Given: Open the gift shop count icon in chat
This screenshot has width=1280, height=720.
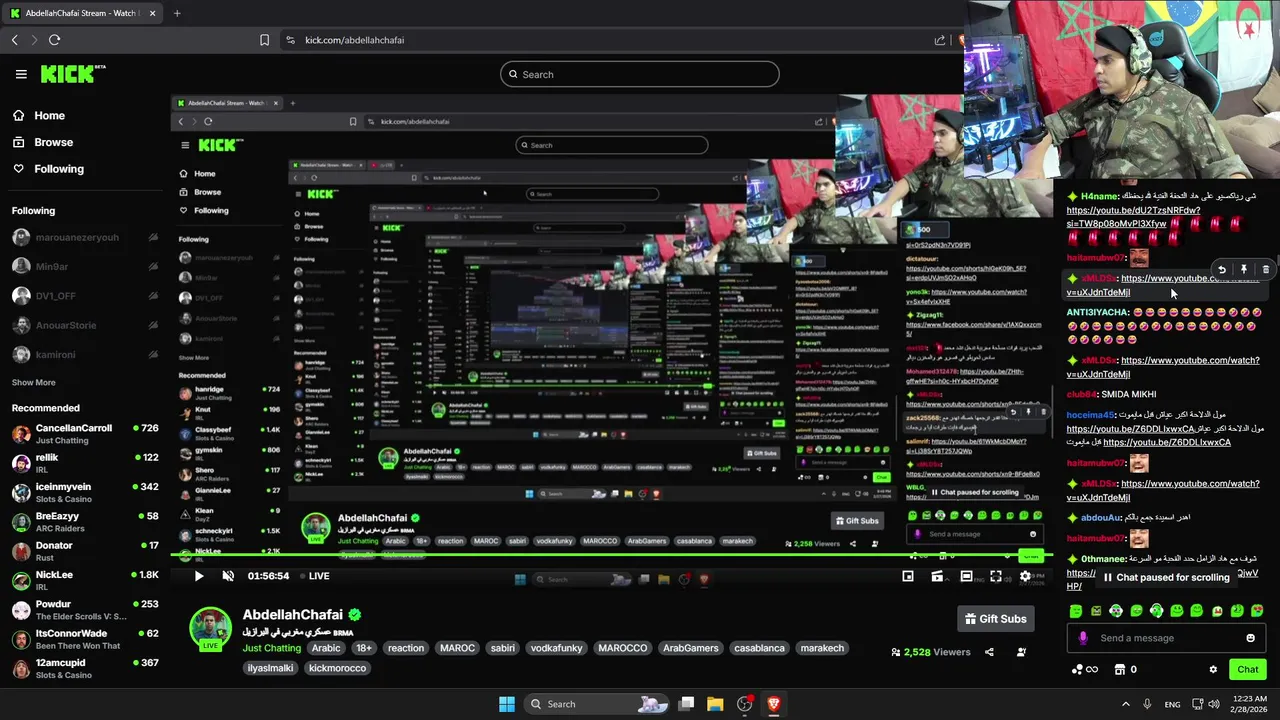Looking at the screenshot, I should point(1125,670).
